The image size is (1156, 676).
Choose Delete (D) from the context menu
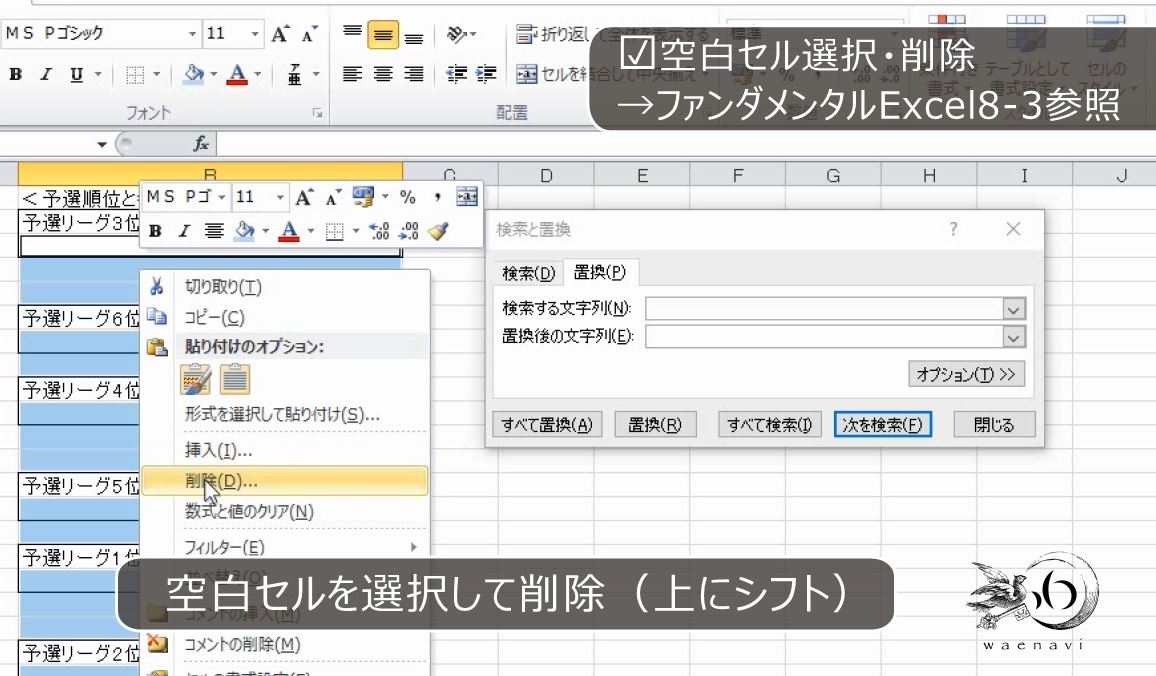(x=285, y=481)
